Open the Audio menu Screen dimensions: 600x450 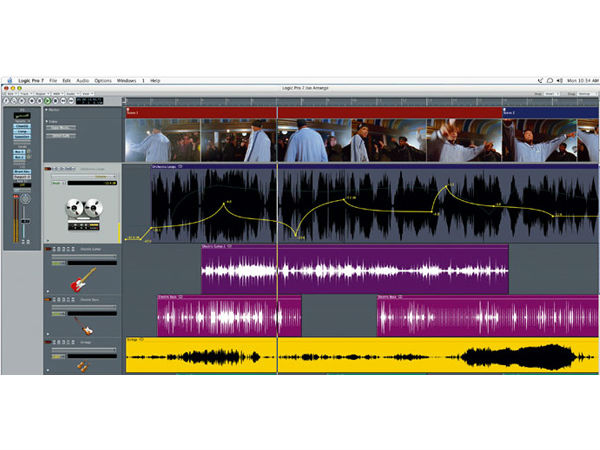click(83, 80)
